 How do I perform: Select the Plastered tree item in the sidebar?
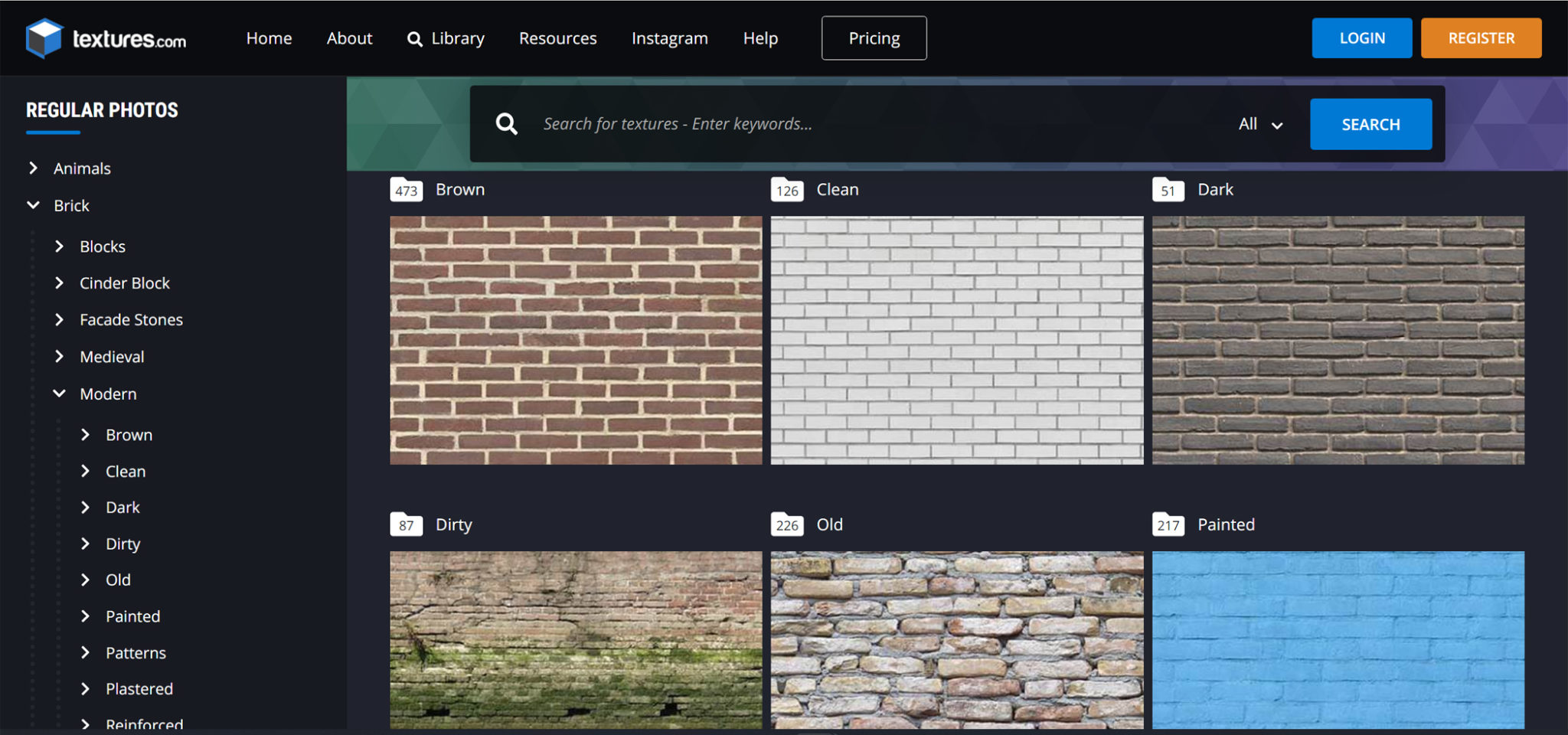pos(139,688)
